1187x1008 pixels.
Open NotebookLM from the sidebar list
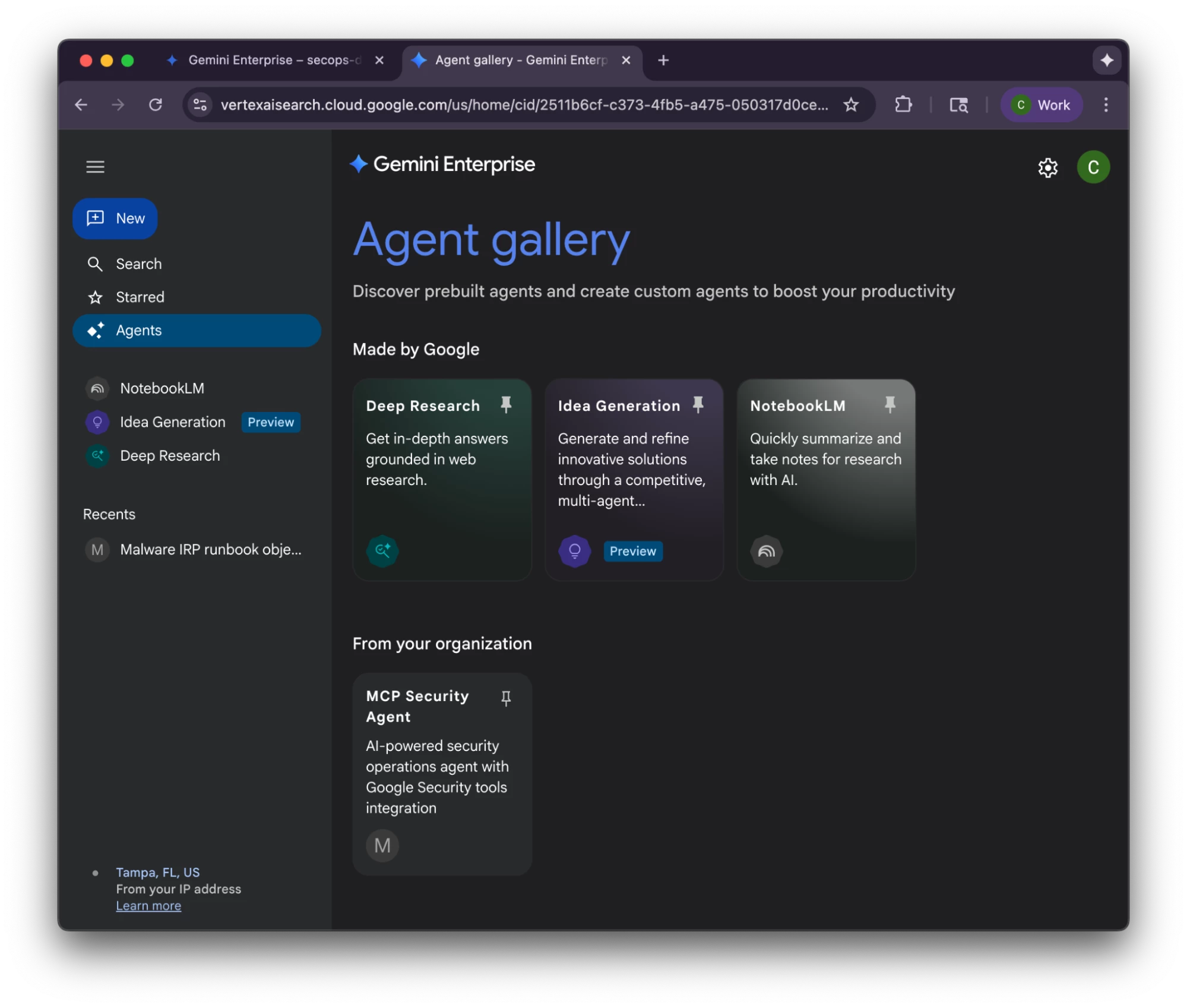162,388
